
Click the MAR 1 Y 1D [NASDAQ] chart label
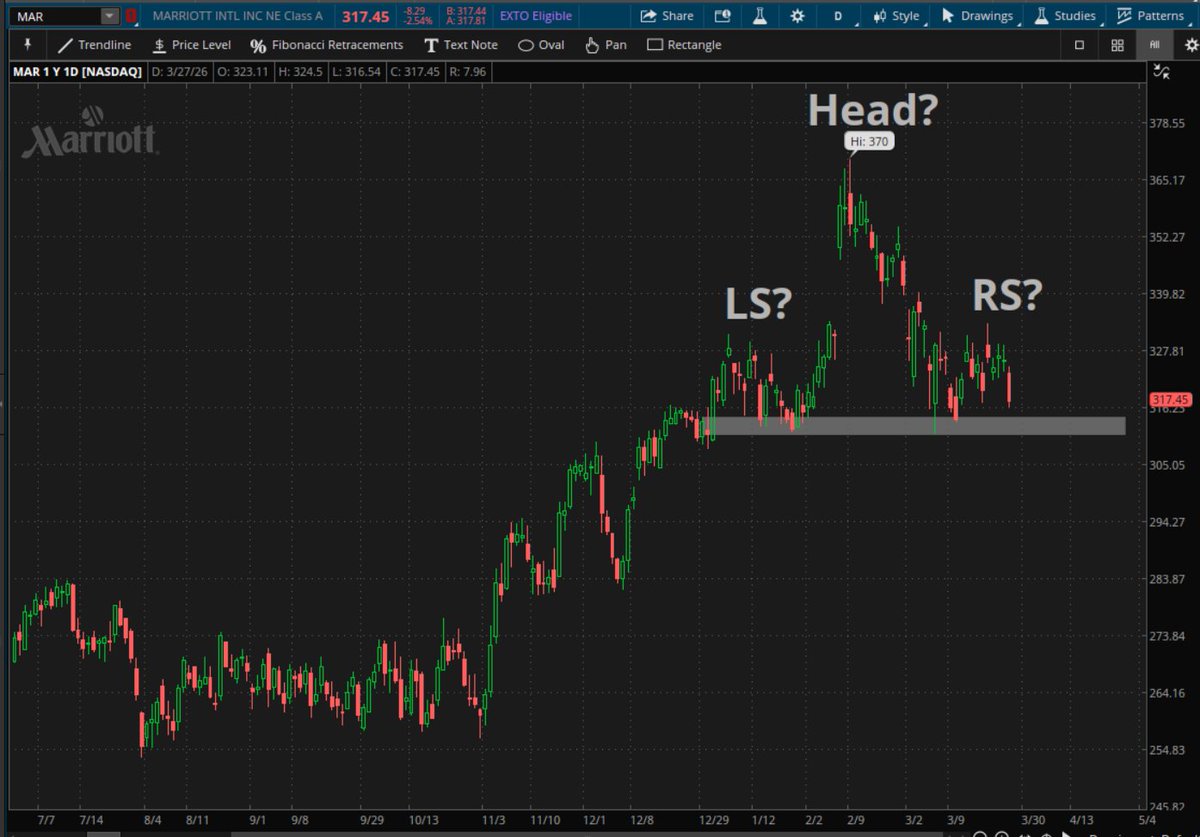pos(77,72)
